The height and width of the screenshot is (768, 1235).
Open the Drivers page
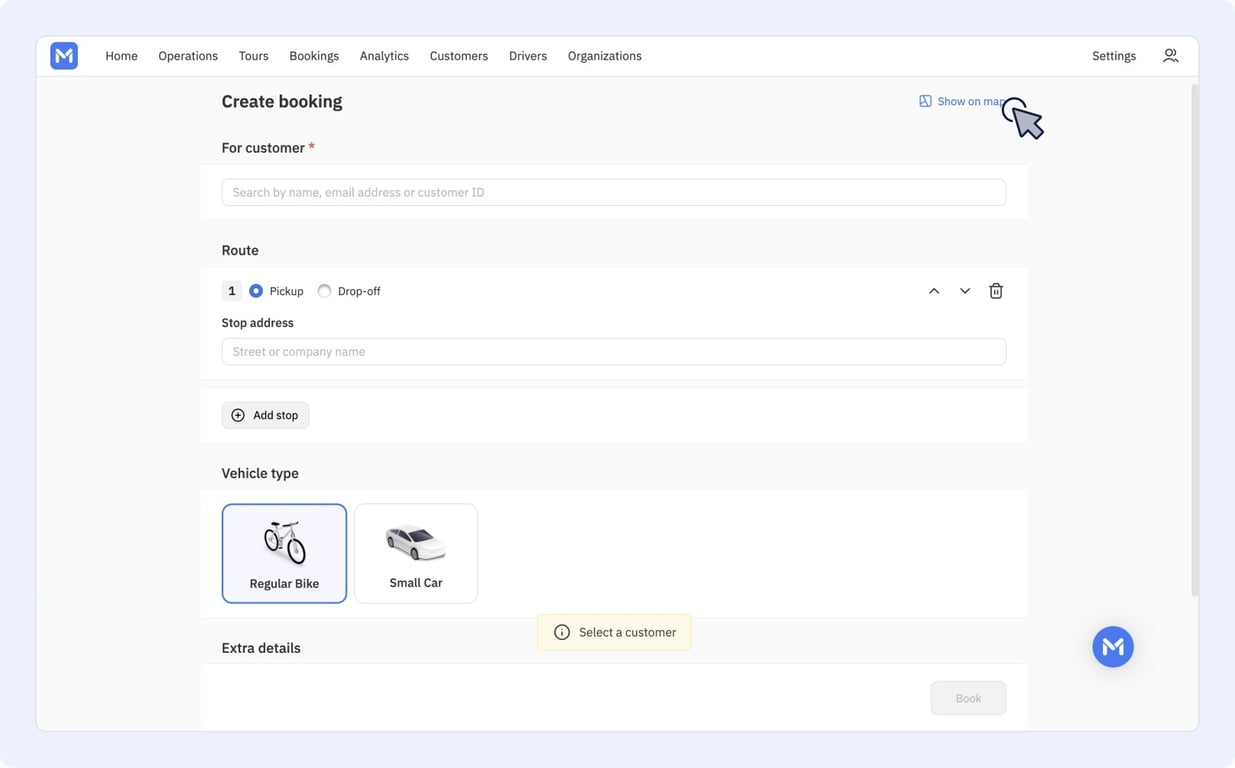528,56
